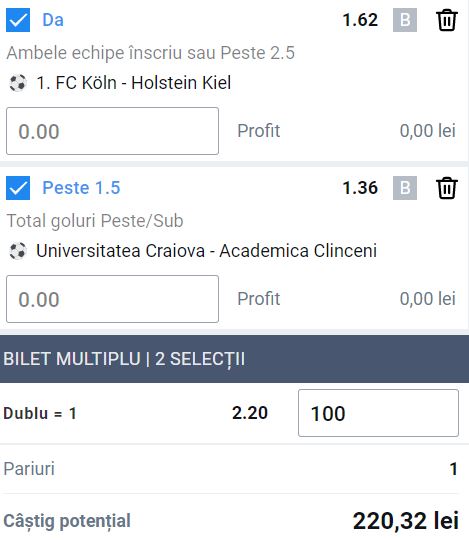Open the 1. FC Köln - Holstein Kiel match

134,83
